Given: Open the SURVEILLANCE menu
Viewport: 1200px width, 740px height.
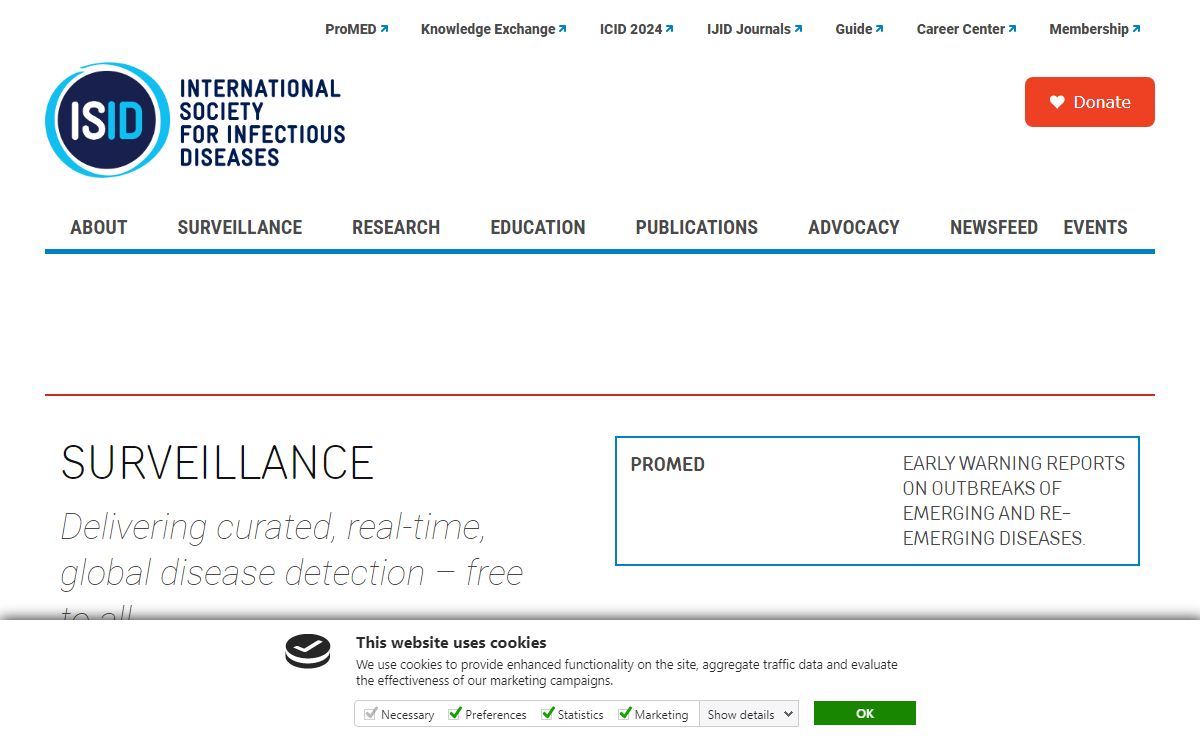Looking at the screenshot, I should pos(240,227).
